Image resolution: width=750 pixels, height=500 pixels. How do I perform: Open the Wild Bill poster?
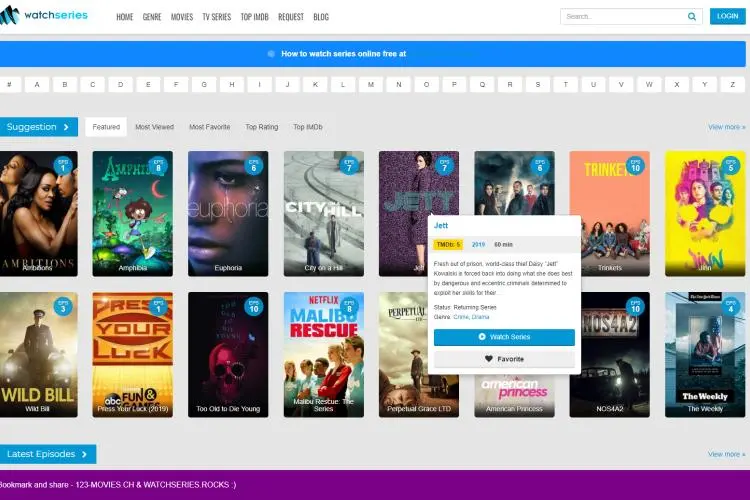pyautogui.click(x=38, y=355)
